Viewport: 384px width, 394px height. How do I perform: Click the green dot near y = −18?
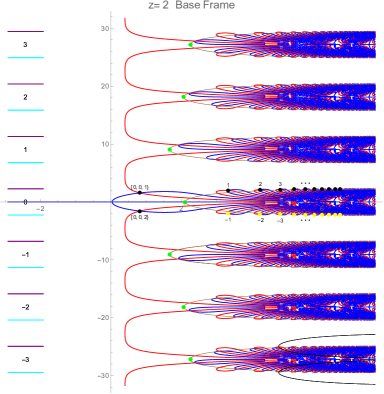[x=183, y=307]
